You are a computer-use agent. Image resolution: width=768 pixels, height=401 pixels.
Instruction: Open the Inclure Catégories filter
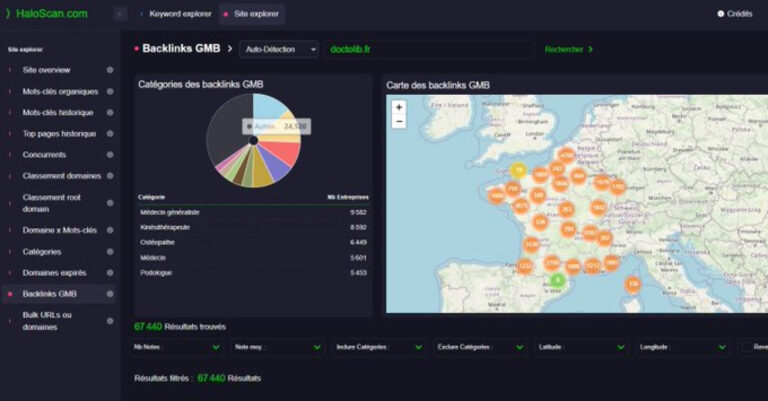point(379,347)
